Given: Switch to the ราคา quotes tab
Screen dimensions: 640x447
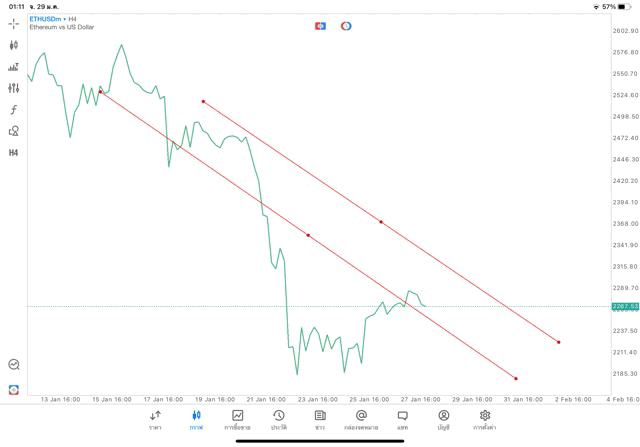Looking at the screenshot, I should pos(155,419).
